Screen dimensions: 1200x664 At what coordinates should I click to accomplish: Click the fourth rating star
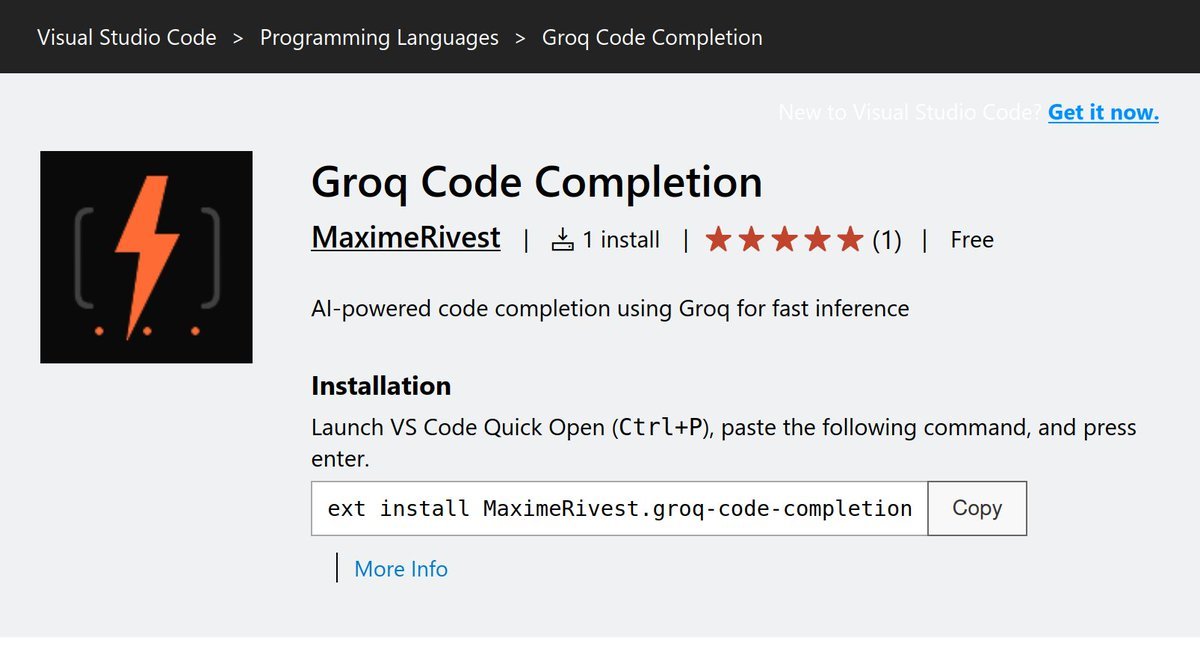pyautogui.click(x=817, y=240)
